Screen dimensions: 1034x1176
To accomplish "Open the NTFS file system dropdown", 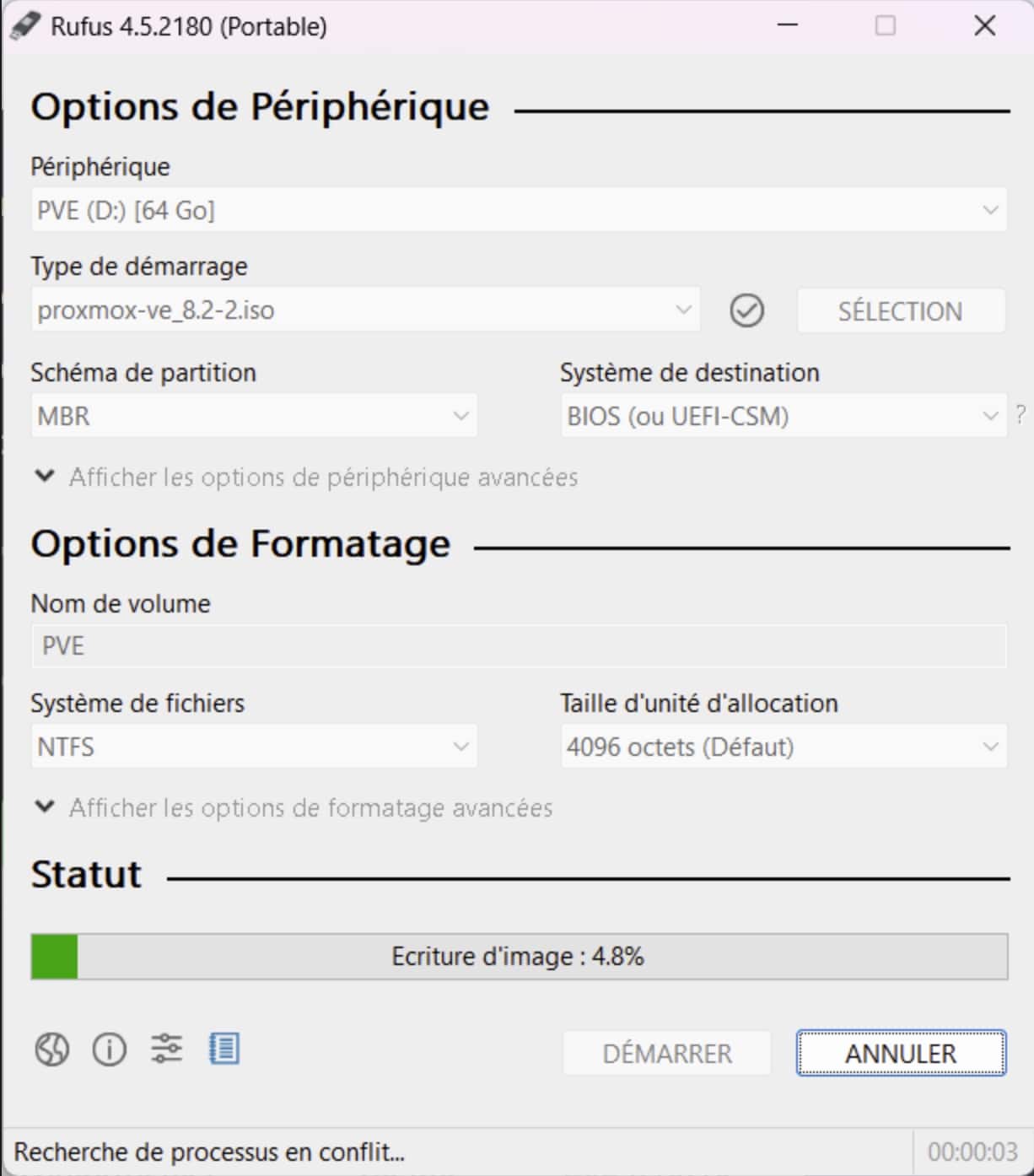I will [254, 747].
